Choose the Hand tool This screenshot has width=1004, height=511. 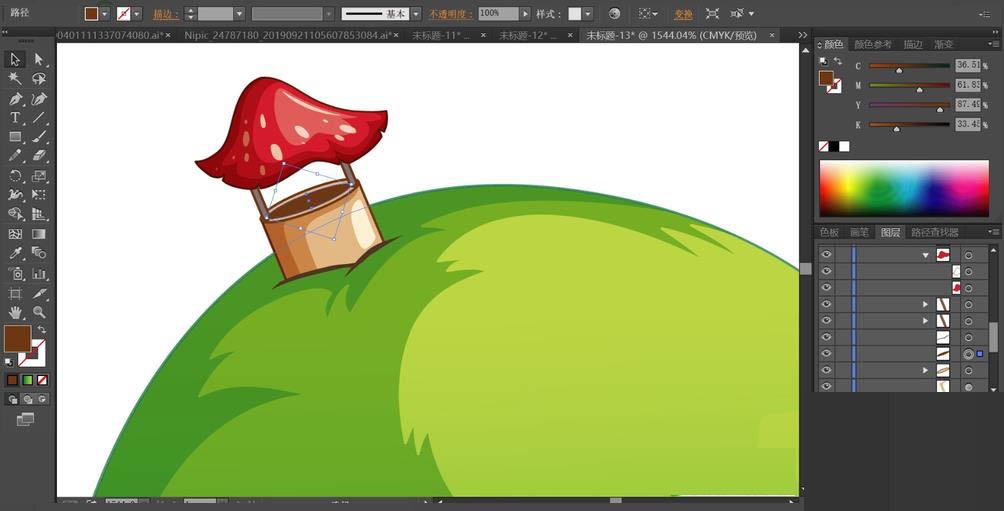click(x=15, y=312)
